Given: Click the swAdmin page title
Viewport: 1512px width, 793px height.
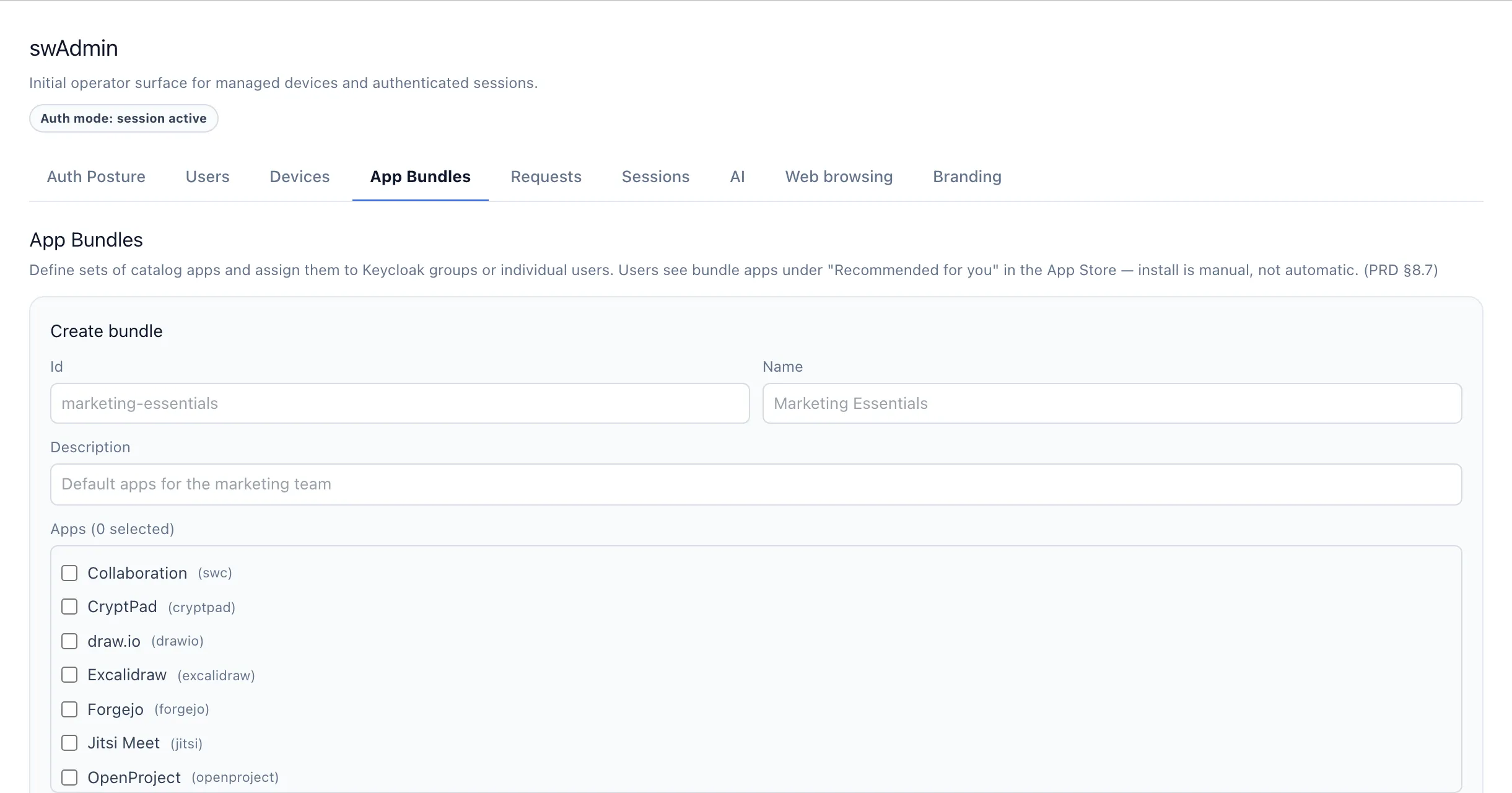Looking at the screenshot, I should pyautogui.click(x=74, y=48).
